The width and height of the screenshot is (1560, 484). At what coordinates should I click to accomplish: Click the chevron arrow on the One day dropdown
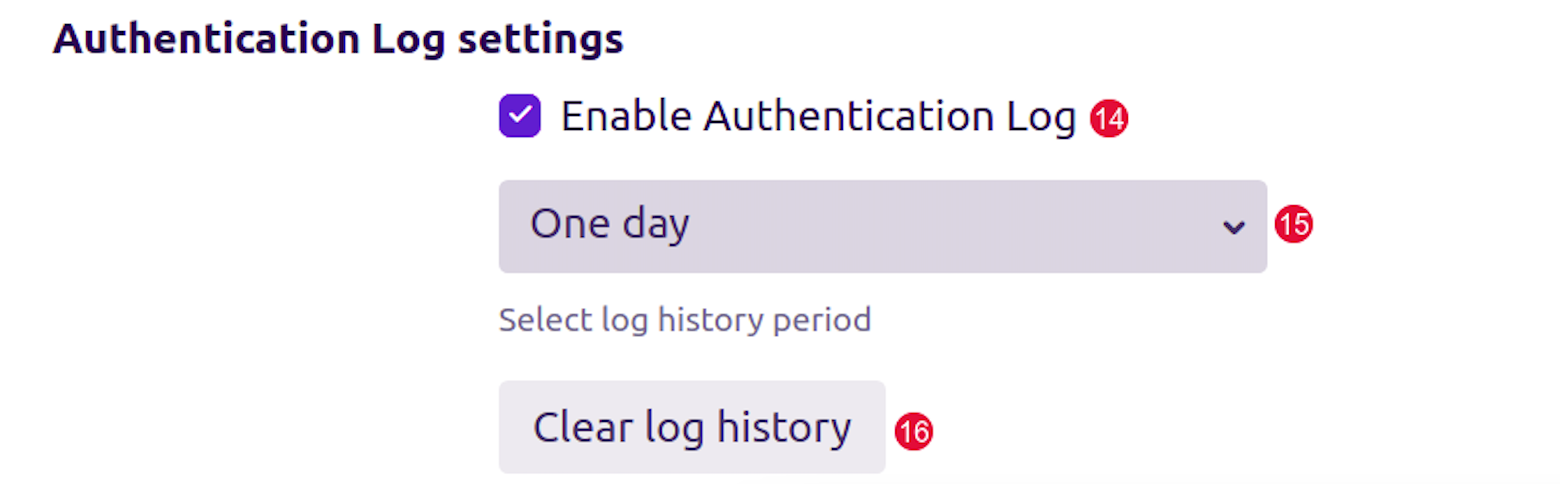click(x=1234, y=227)
